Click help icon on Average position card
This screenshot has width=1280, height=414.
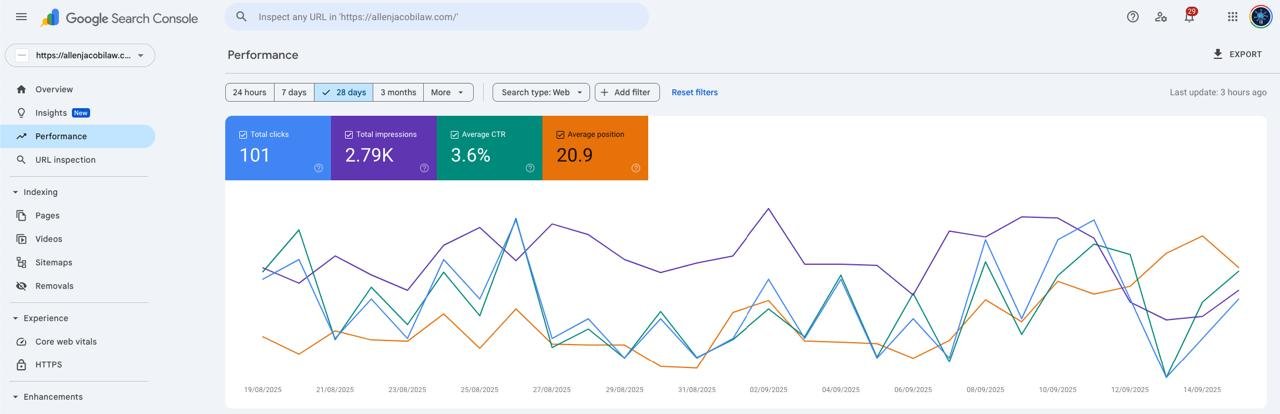[636, 168]
